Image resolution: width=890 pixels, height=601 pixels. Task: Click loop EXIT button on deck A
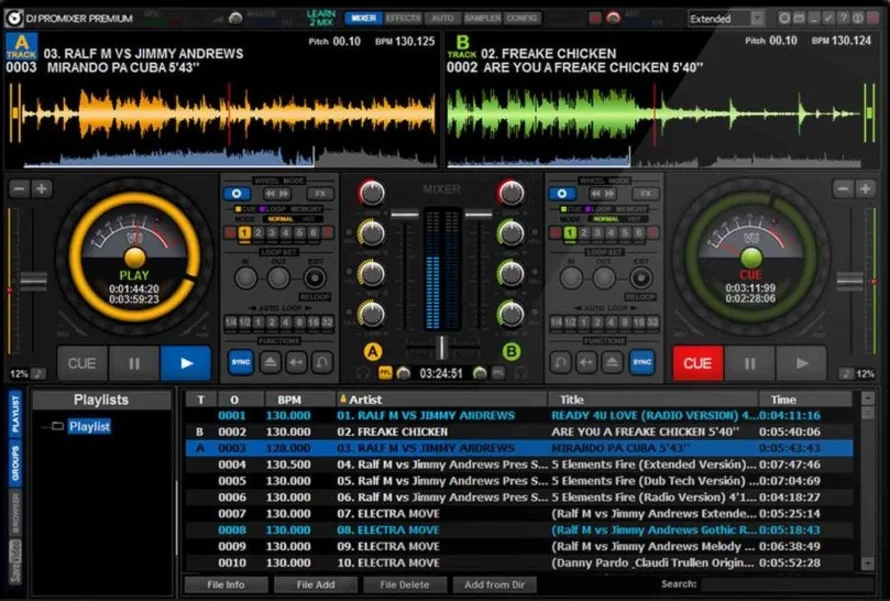pos(314,278)
